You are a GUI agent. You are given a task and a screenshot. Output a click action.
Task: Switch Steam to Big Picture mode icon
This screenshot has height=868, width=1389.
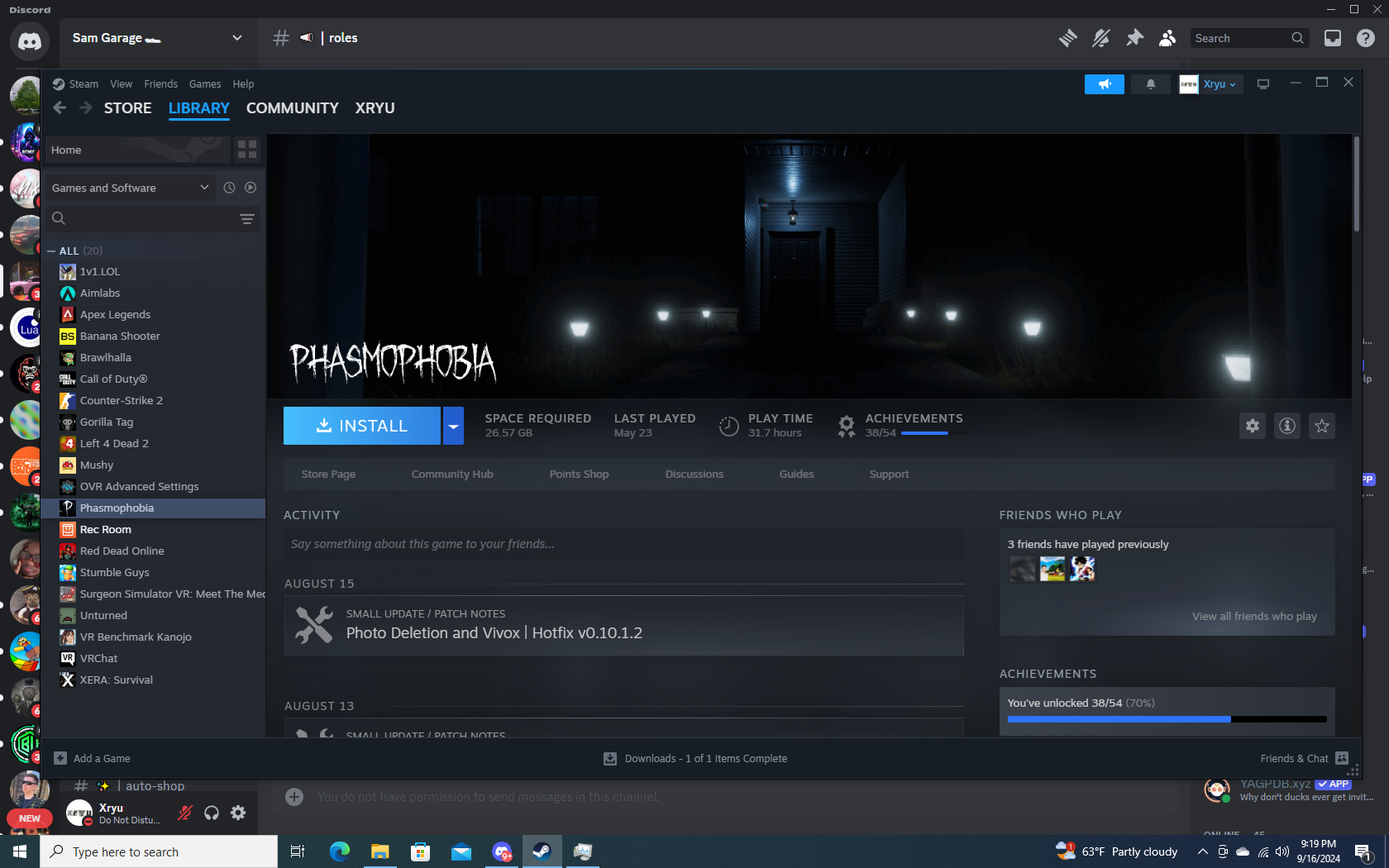1263,84
